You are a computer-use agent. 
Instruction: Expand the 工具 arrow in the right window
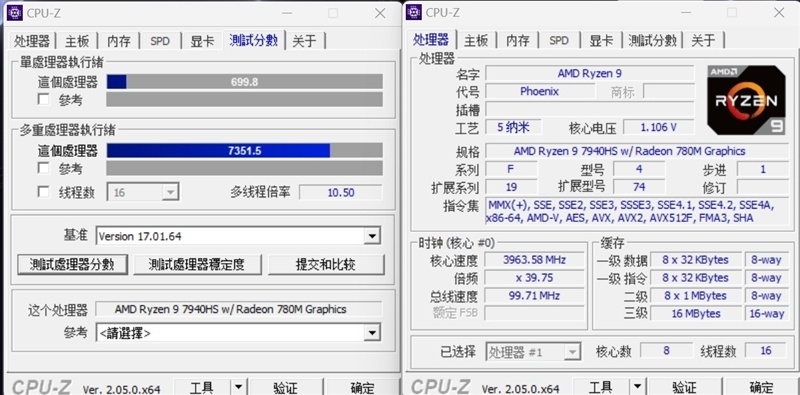click(637, 387)
